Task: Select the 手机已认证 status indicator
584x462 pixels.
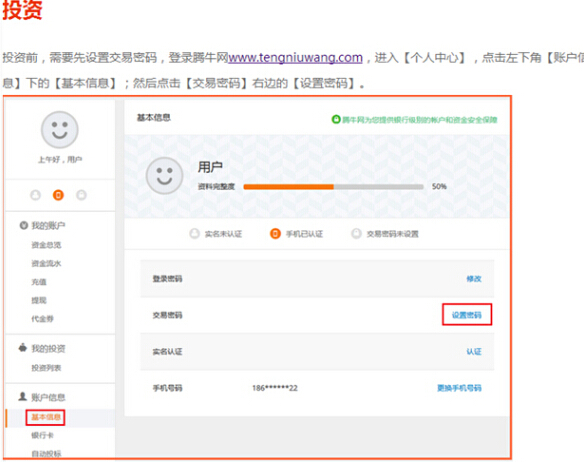Action: pyautogui.click(x=296, y=234)
